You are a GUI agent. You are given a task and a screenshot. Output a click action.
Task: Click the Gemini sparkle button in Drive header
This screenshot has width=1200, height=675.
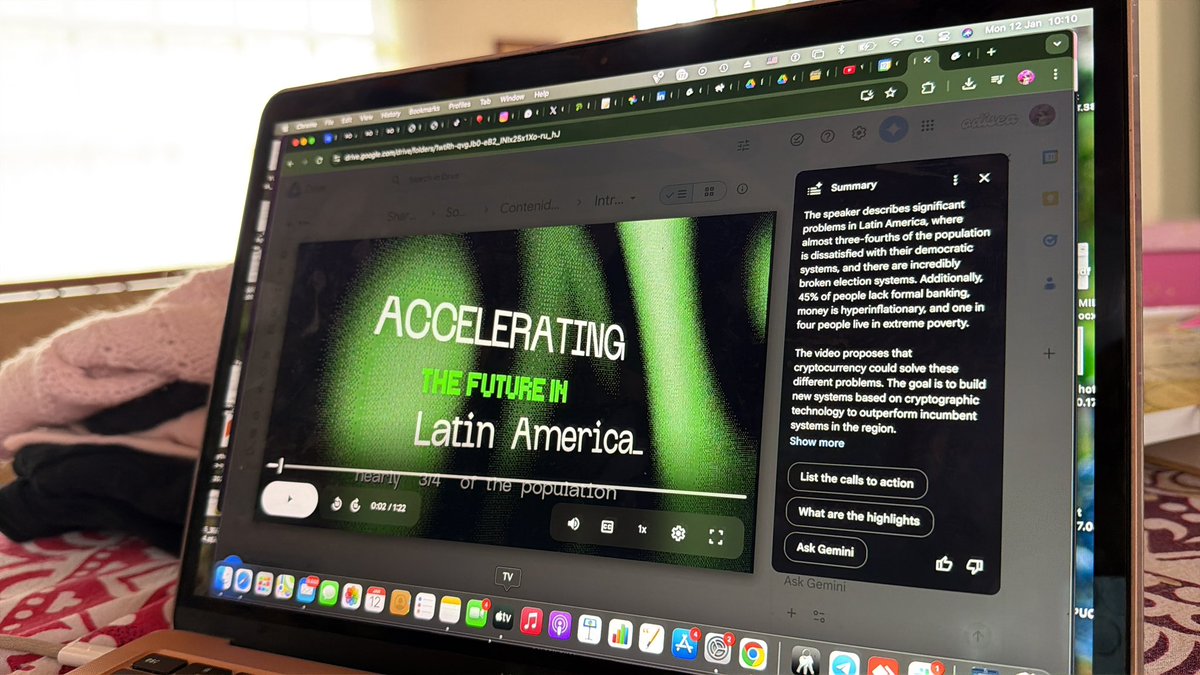893,129
